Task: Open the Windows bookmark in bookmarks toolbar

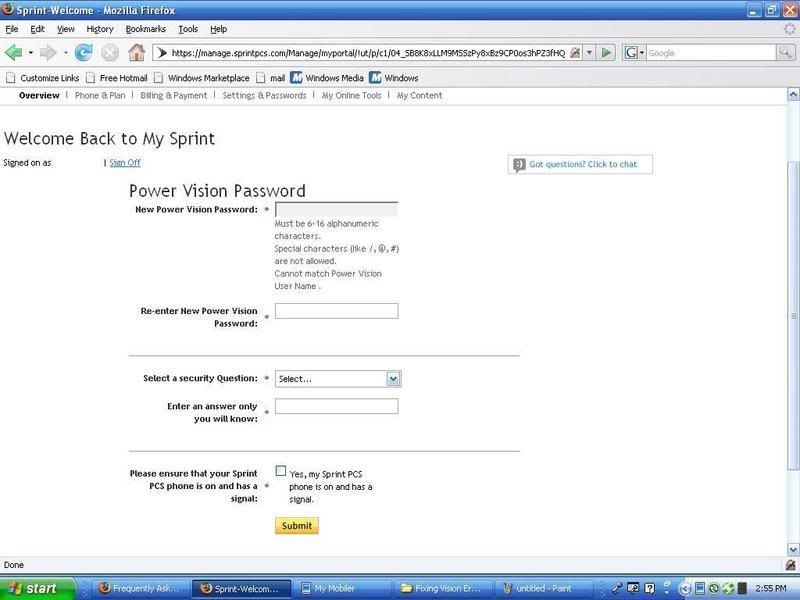Action: 394,78
